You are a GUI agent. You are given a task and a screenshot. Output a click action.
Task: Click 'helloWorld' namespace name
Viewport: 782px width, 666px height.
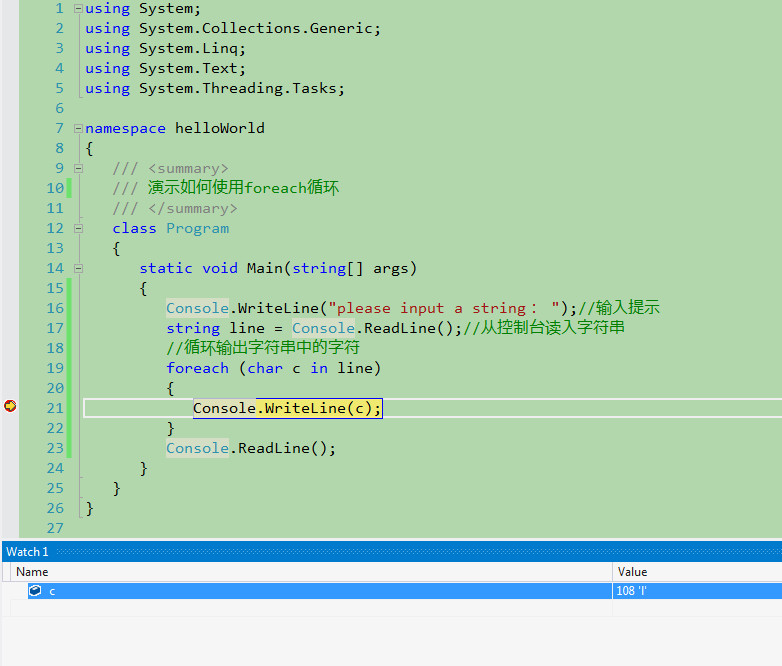coord(219,128)
